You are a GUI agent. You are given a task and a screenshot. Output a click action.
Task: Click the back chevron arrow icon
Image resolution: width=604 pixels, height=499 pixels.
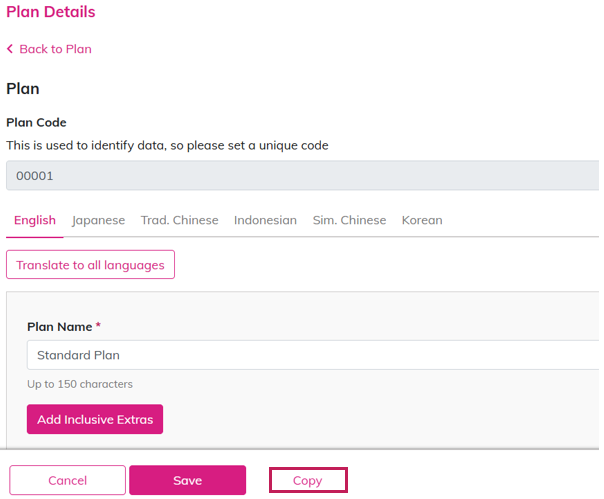click(x=10, y=49)
